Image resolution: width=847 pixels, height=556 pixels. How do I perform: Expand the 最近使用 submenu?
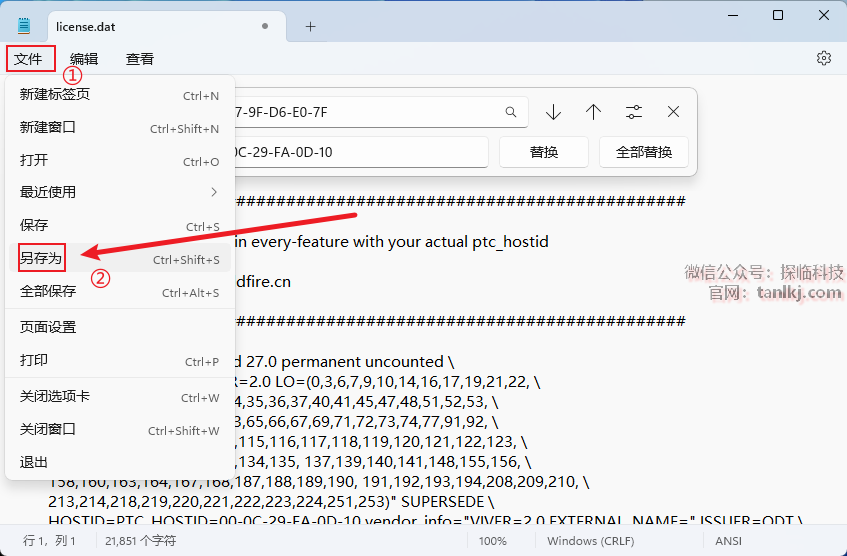tap(119, 192)
